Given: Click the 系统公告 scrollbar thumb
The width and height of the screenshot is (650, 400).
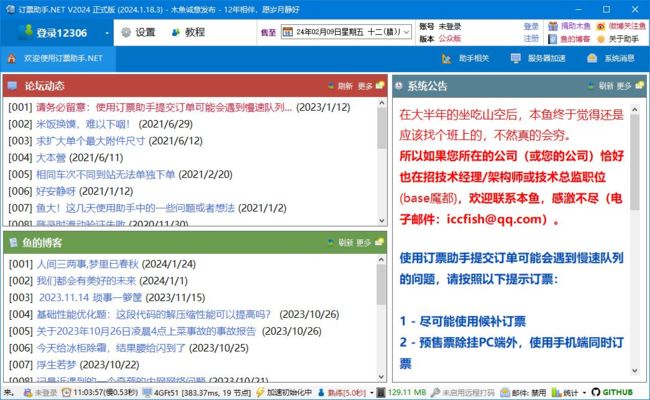Looking at the screenshot, I should pyautogui.click(x=635, y=162).
